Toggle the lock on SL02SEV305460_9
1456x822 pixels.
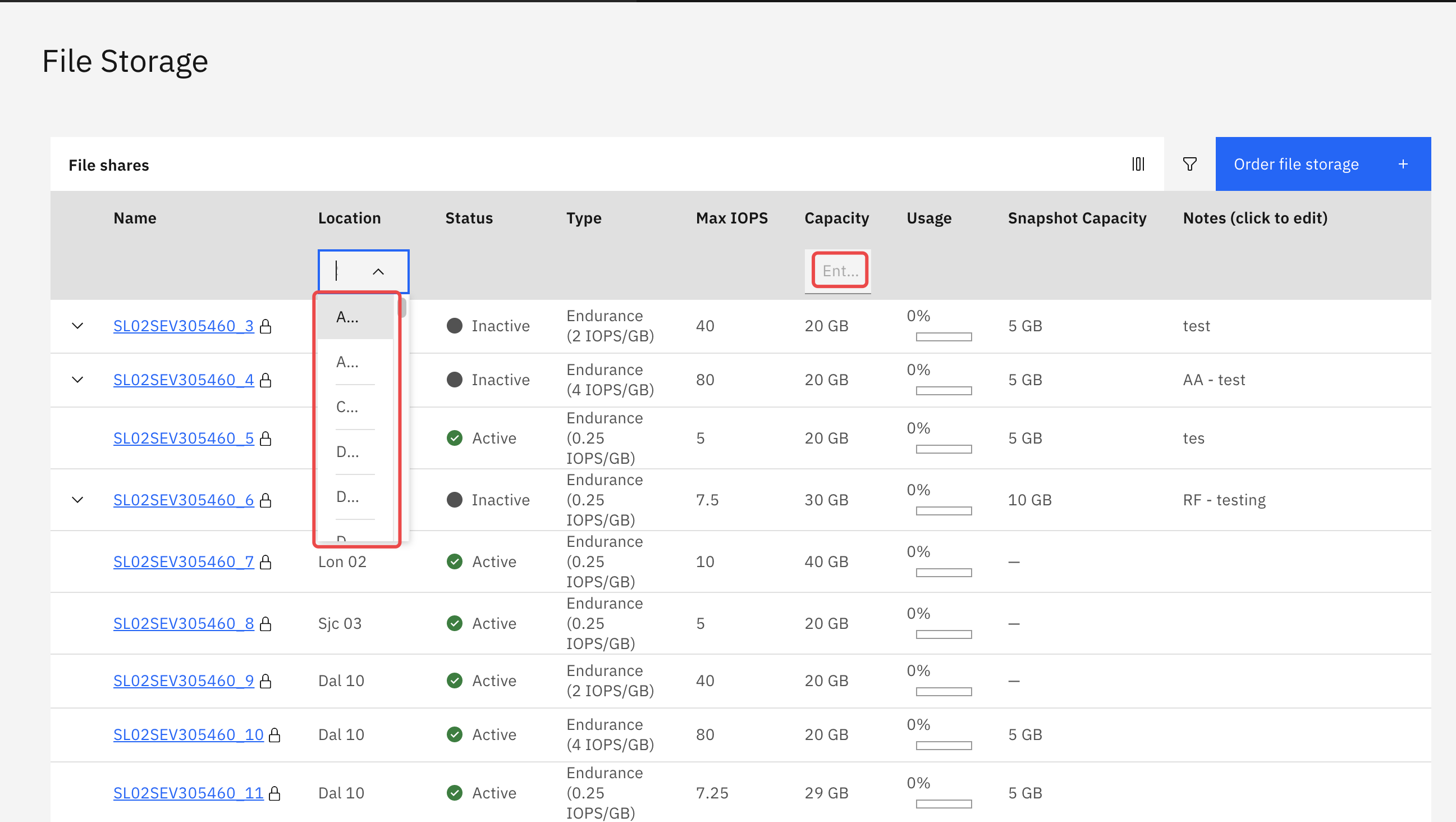point(267,681)
